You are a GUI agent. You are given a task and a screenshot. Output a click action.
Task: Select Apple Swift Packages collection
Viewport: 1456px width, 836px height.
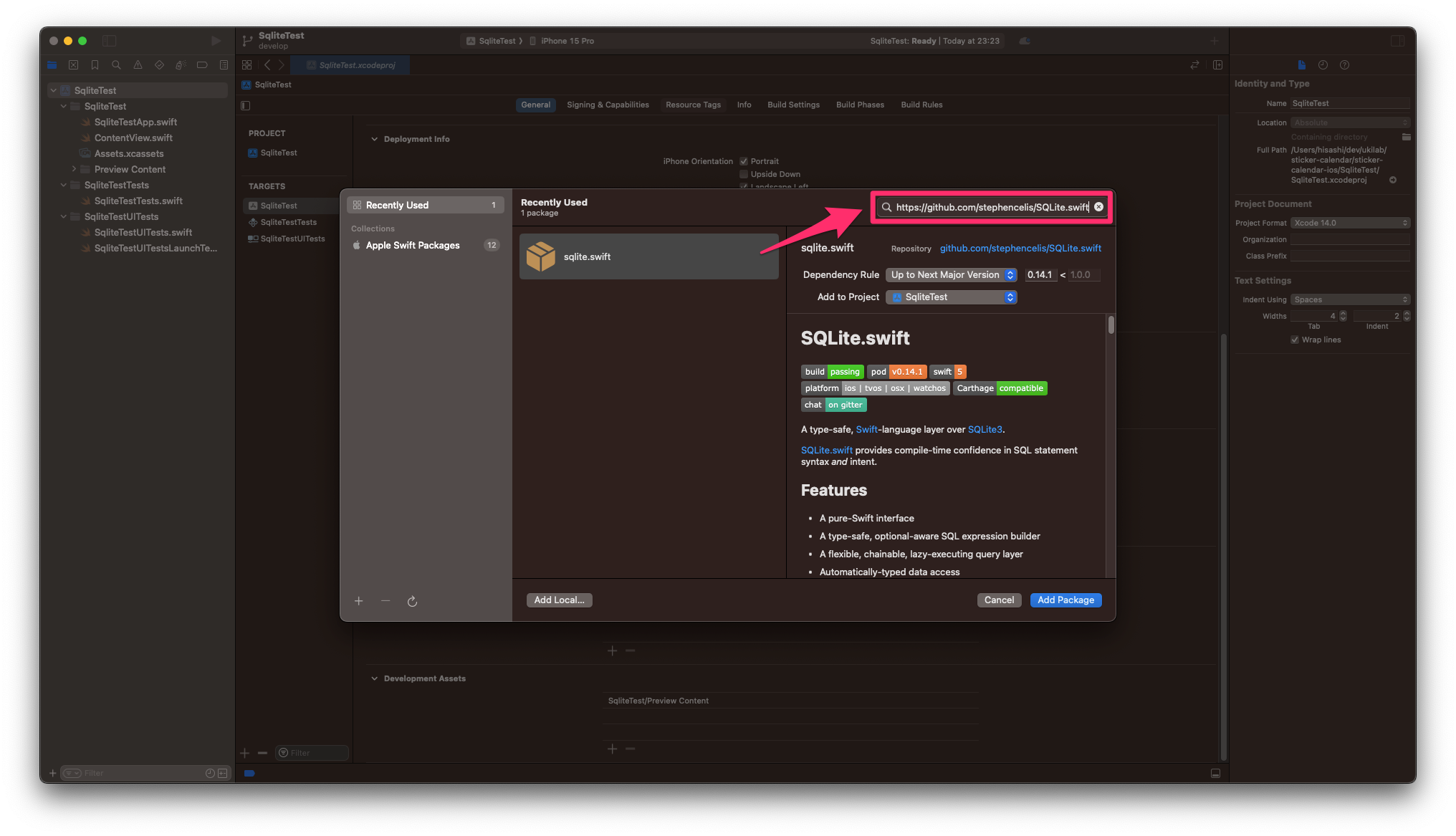pos(426,245)
